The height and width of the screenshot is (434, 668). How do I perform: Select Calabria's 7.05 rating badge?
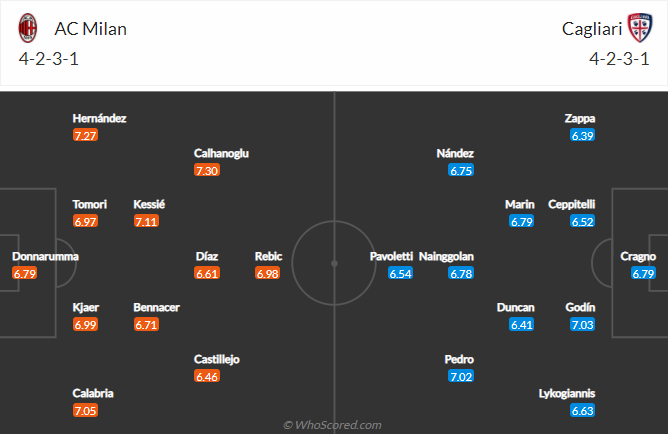(x=86, y=411)
